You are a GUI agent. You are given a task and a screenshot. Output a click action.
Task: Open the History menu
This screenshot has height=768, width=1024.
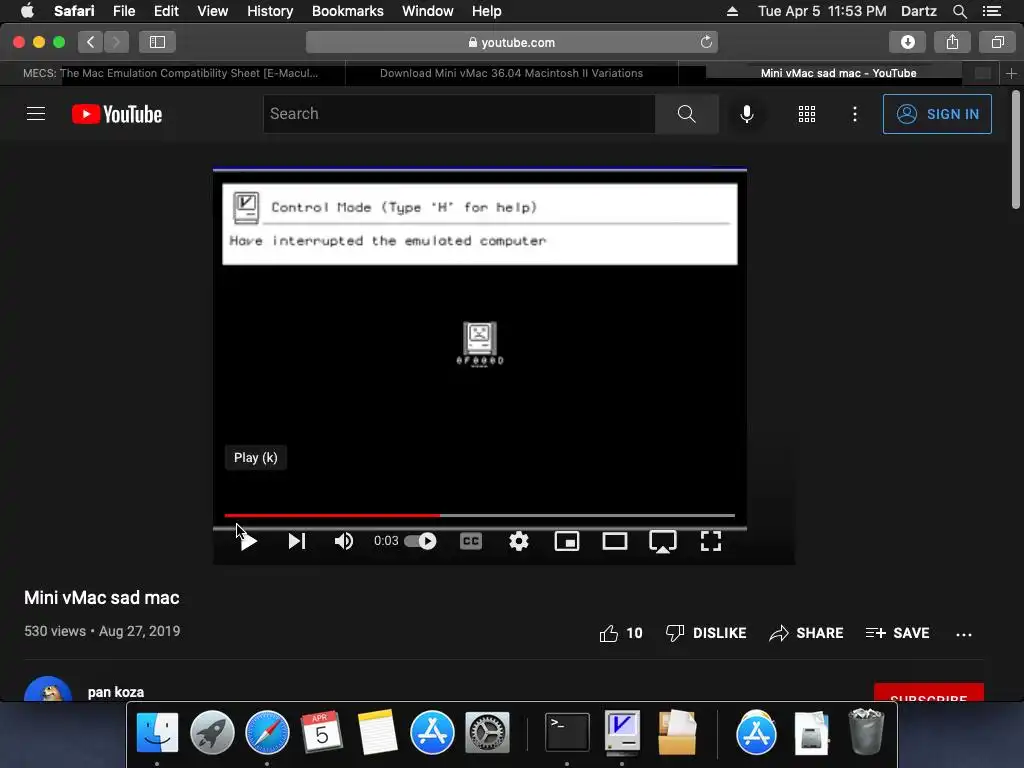tap(270, 11)
